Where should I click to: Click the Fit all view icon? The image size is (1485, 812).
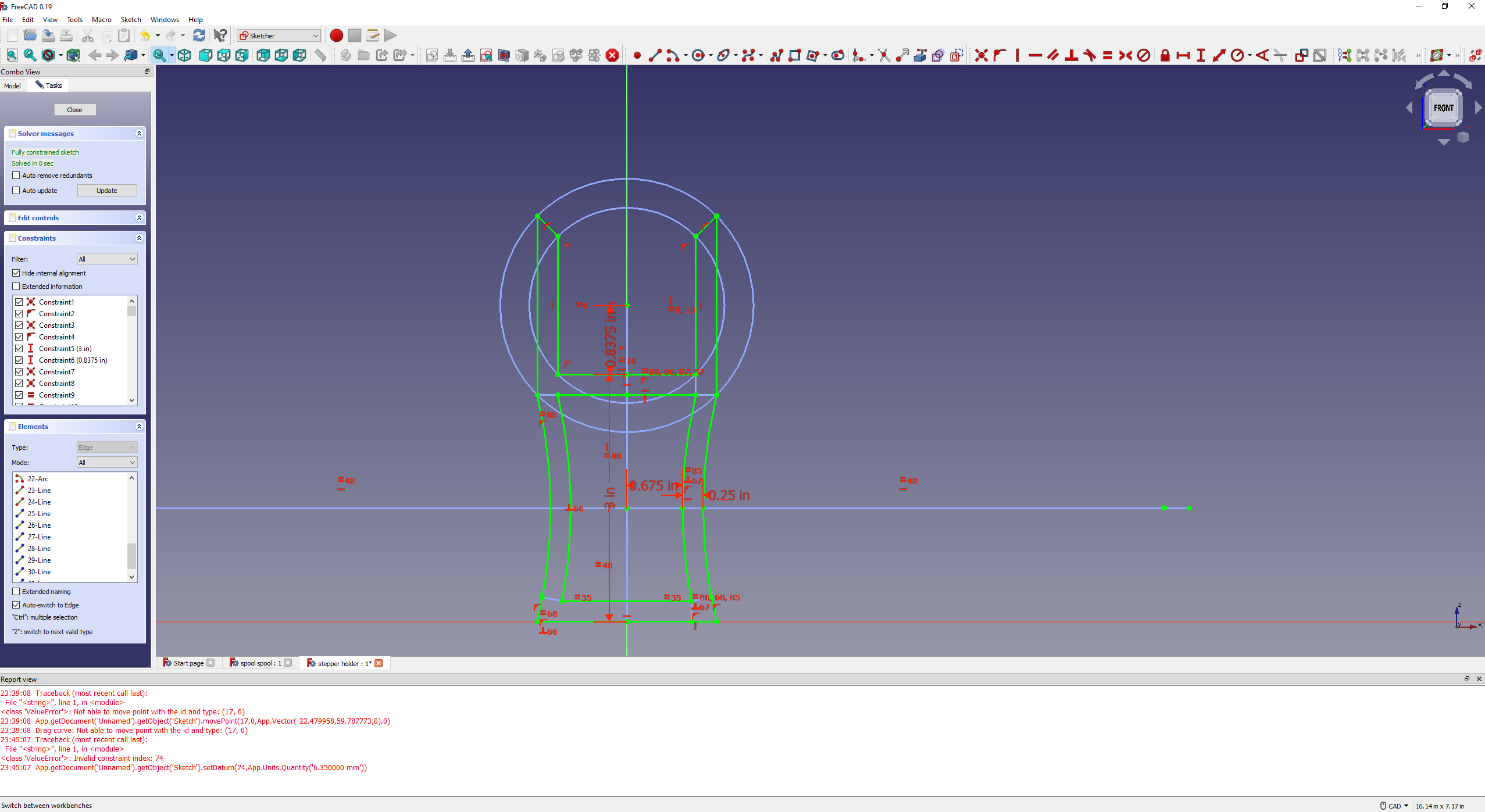pyautogui.click(x=12, y=55)
